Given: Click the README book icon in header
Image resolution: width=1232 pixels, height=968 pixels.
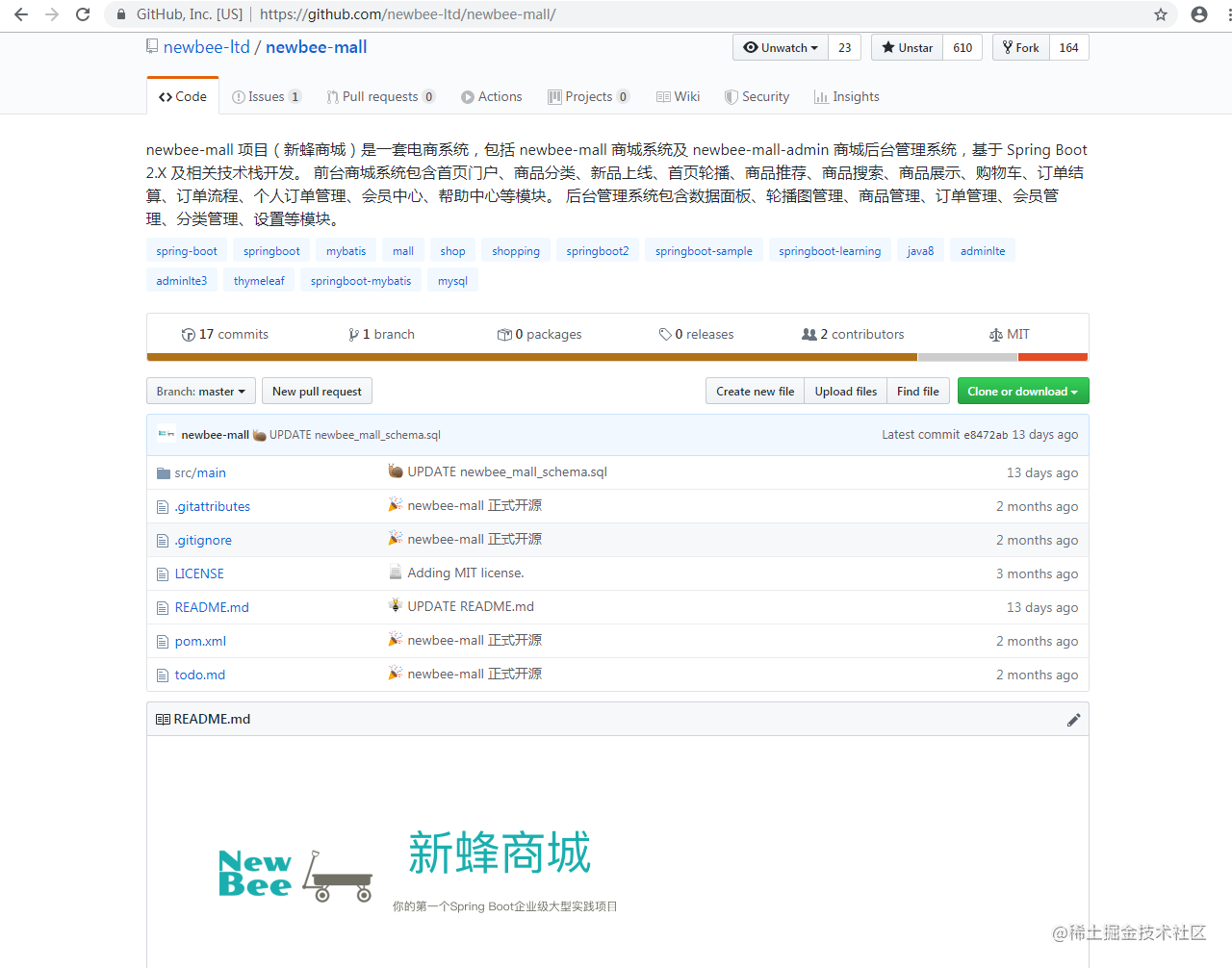Looking at the screenshot, I should pos(163,720).
